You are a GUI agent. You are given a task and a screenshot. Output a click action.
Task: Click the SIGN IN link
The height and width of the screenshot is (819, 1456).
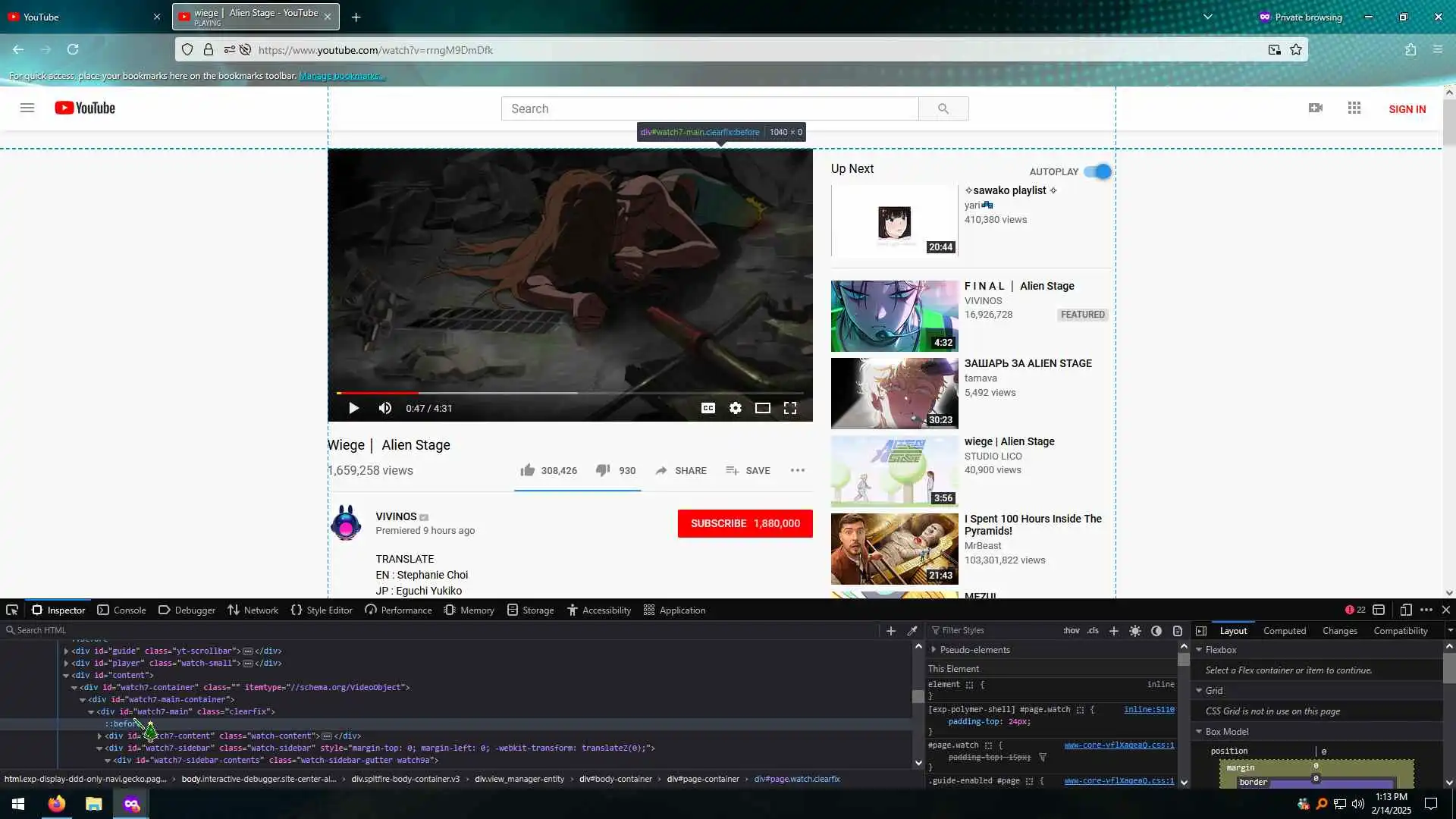point(1407,109)
